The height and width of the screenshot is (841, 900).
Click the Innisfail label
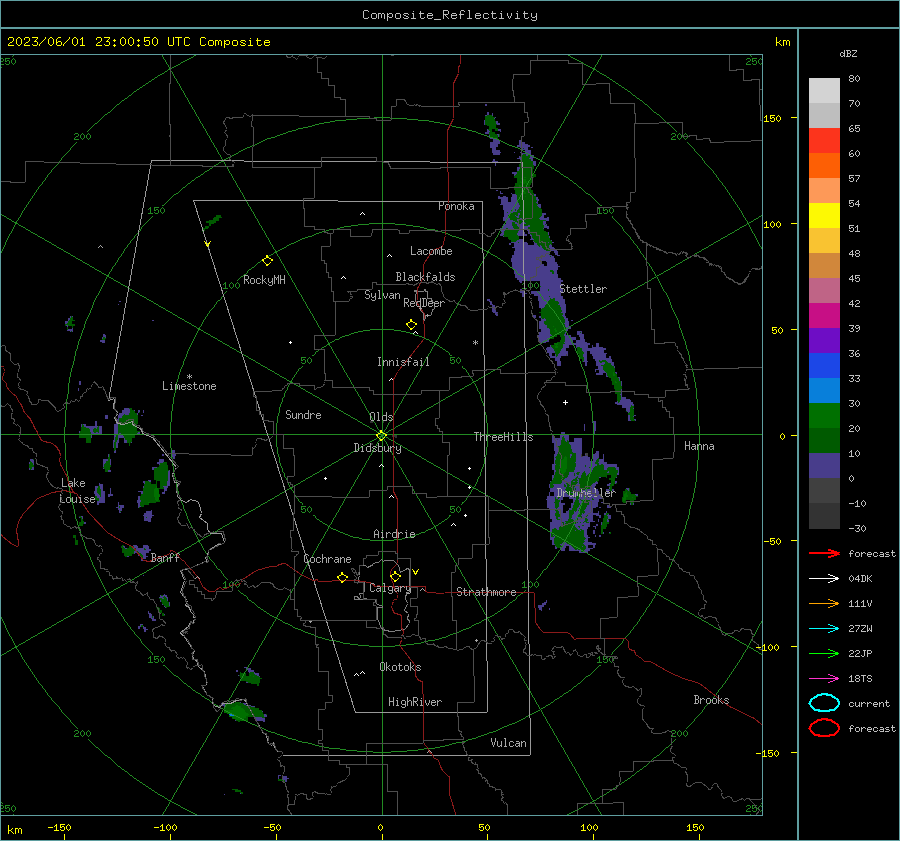click(x=403, y=362)
